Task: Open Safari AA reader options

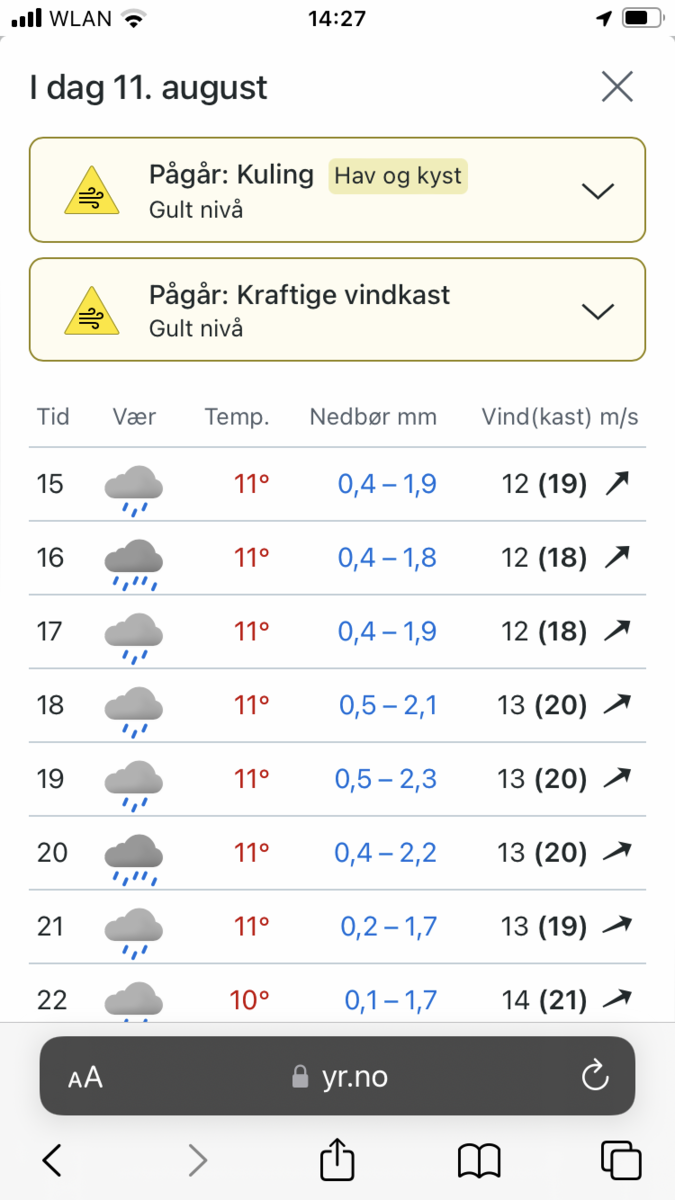Action: click(x=85, y=1077)
